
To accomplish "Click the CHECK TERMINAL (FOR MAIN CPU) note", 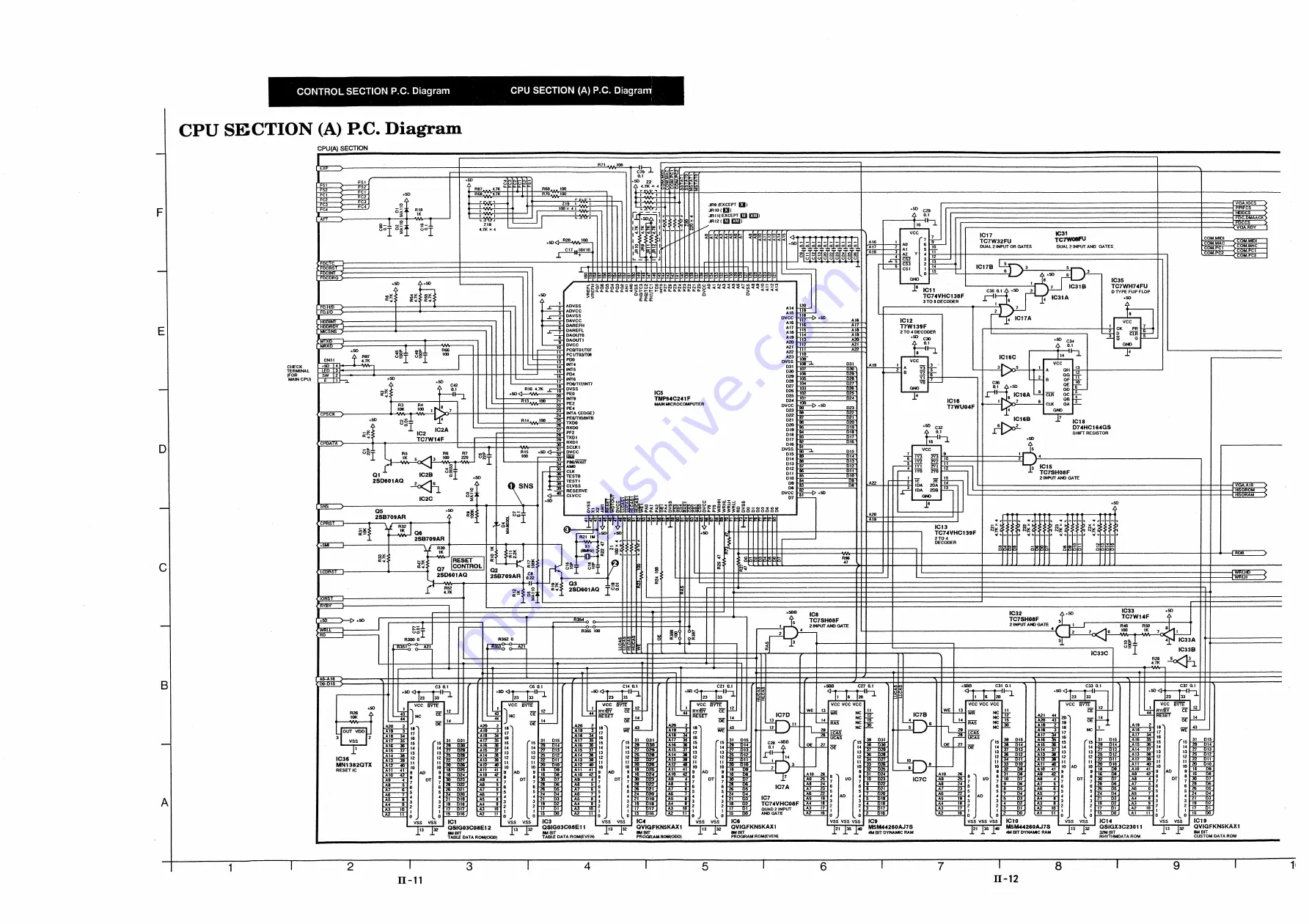I will pos(299,373).
